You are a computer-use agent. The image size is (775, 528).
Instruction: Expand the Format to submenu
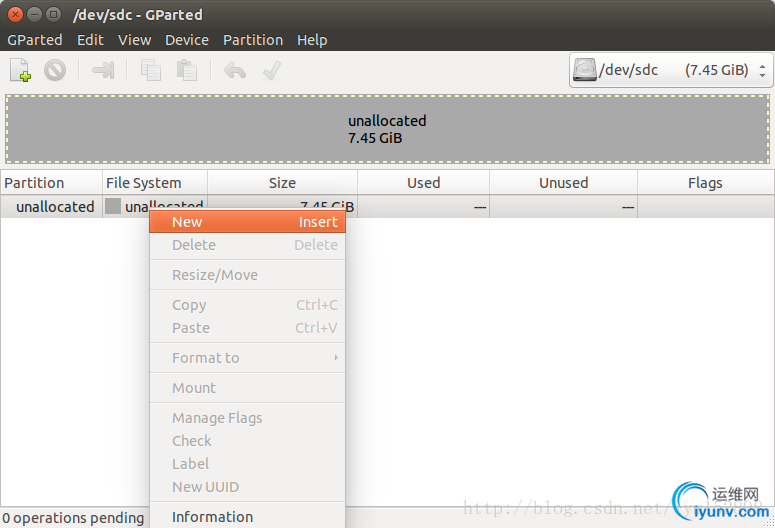click(x=247, y=358)
